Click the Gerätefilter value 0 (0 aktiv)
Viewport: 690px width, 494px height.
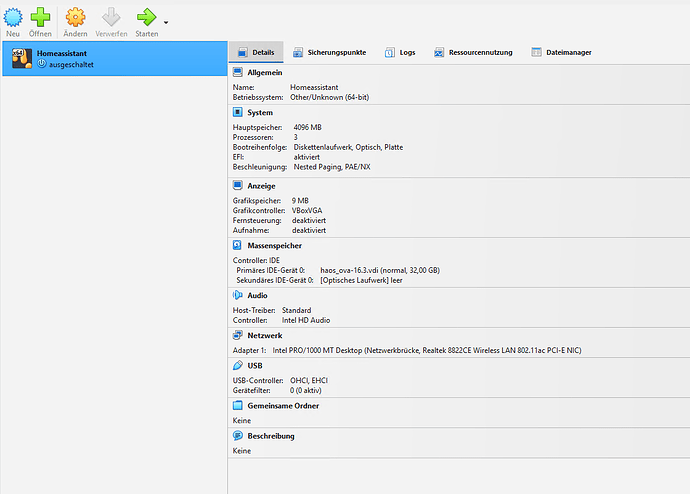pos(305,391)
